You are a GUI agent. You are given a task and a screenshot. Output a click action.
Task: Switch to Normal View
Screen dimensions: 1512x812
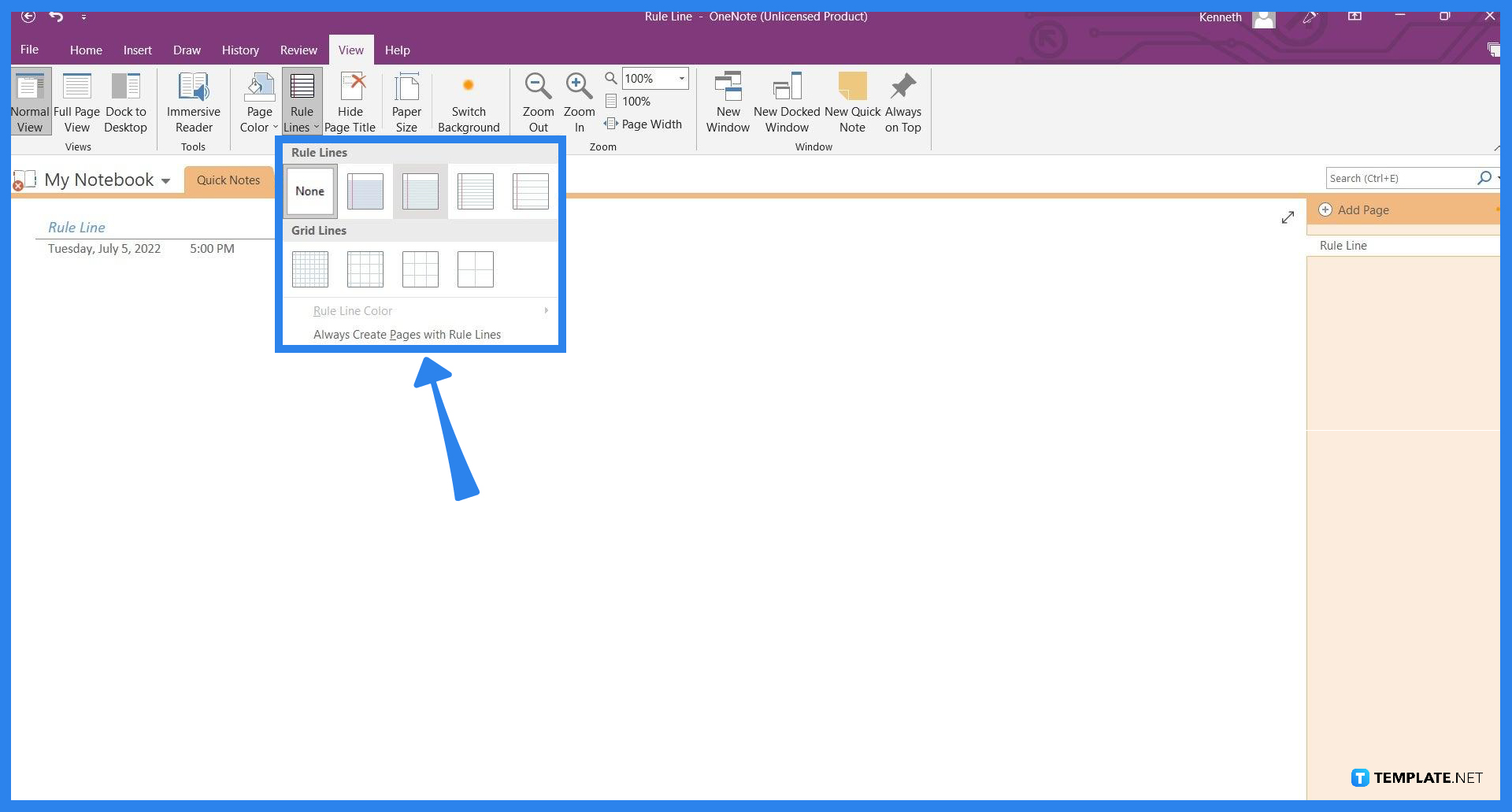click(29, 101)
